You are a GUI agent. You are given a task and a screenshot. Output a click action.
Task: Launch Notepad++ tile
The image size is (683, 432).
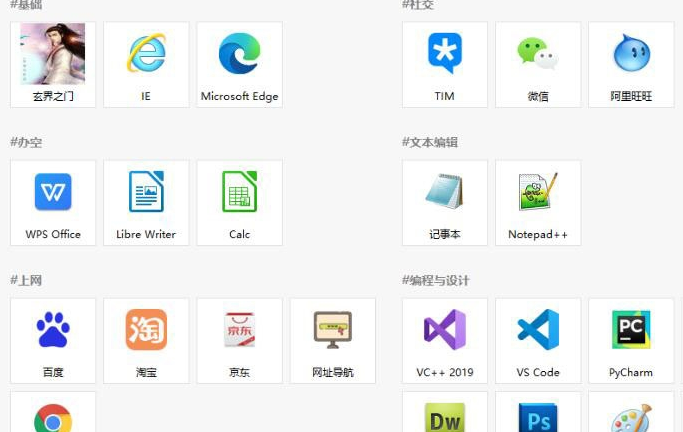(x=538, y=203)
